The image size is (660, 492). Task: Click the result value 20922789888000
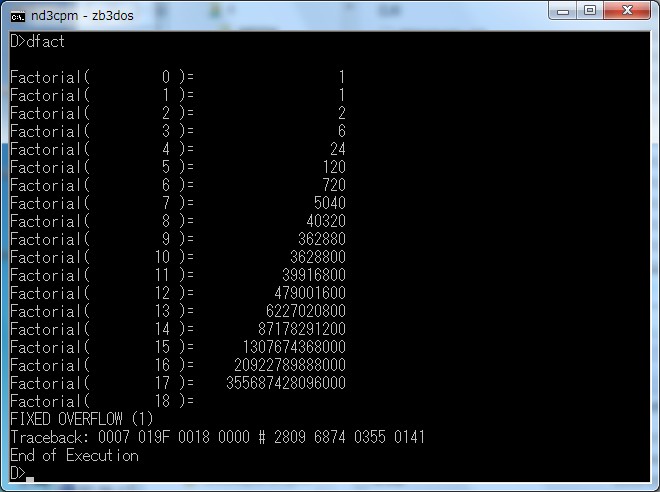290,365
